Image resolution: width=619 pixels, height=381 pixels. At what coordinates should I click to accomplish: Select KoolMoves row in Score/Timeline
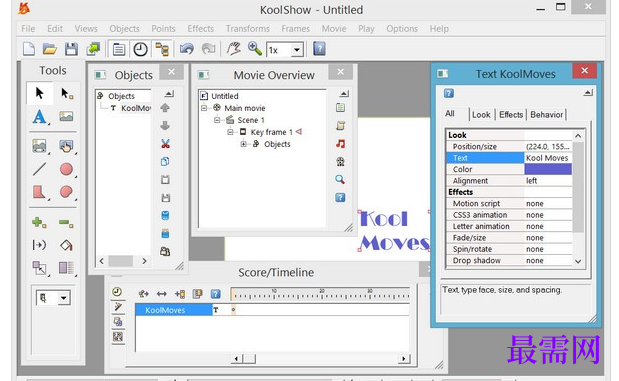click(173, 310)
